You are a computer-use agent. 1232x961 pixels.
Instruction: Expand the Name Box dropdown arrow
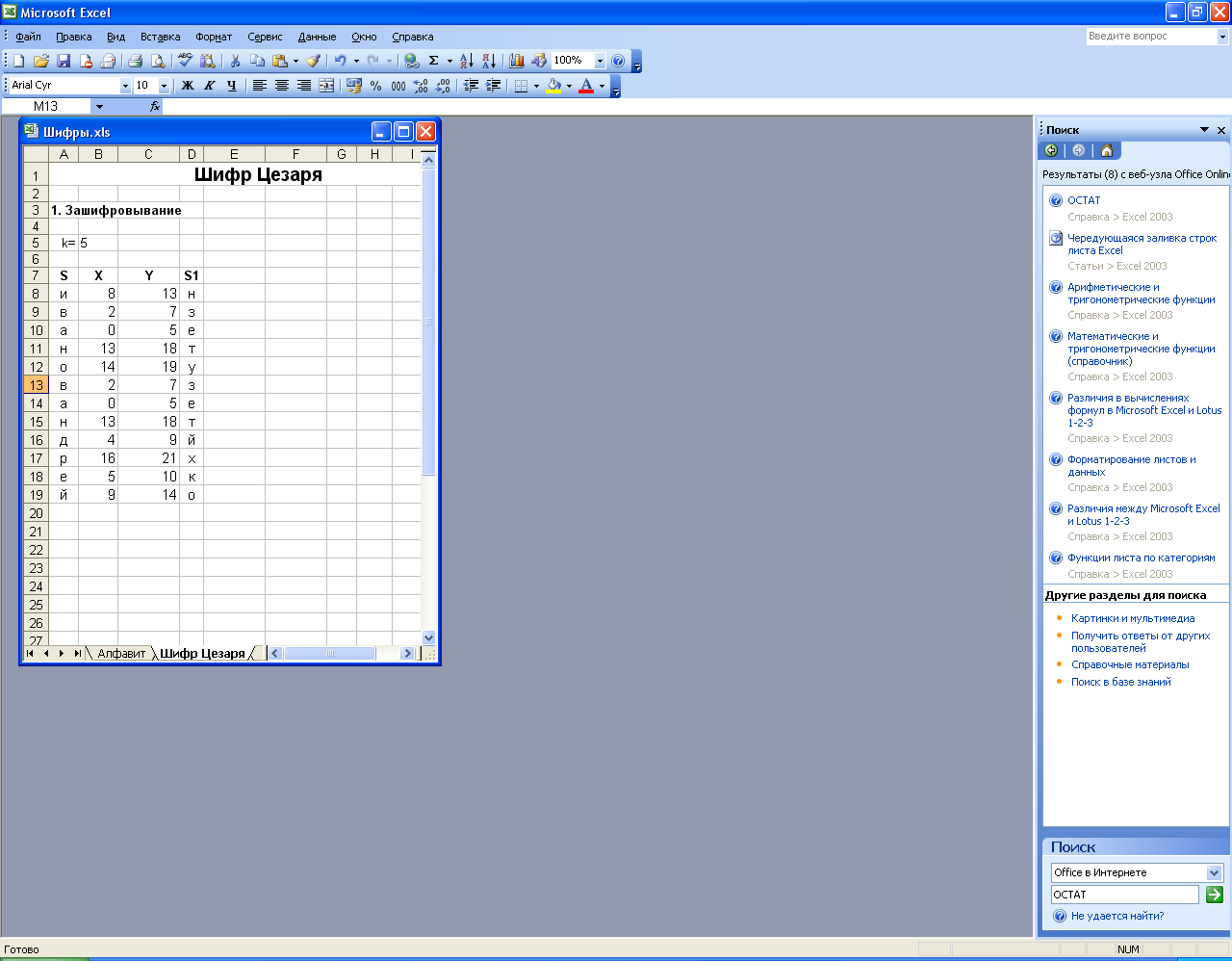[x=99, y=107]
